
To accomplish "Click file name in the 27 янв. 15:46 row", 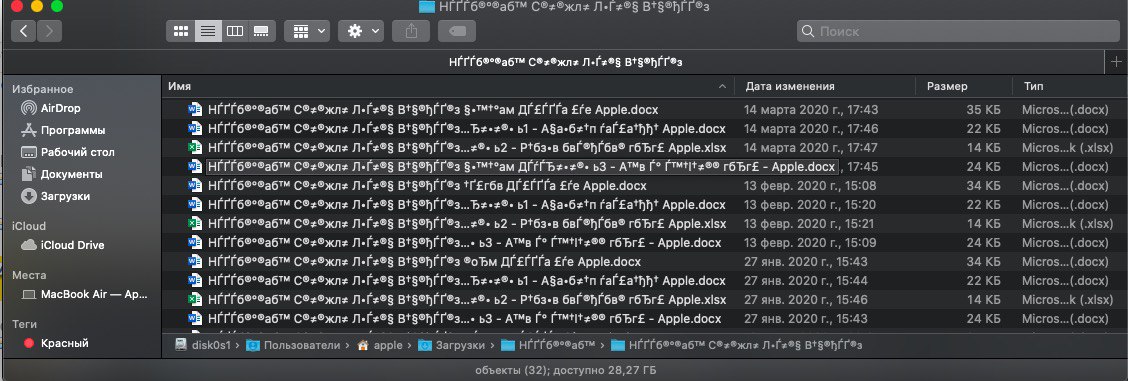I will (467, 299).
